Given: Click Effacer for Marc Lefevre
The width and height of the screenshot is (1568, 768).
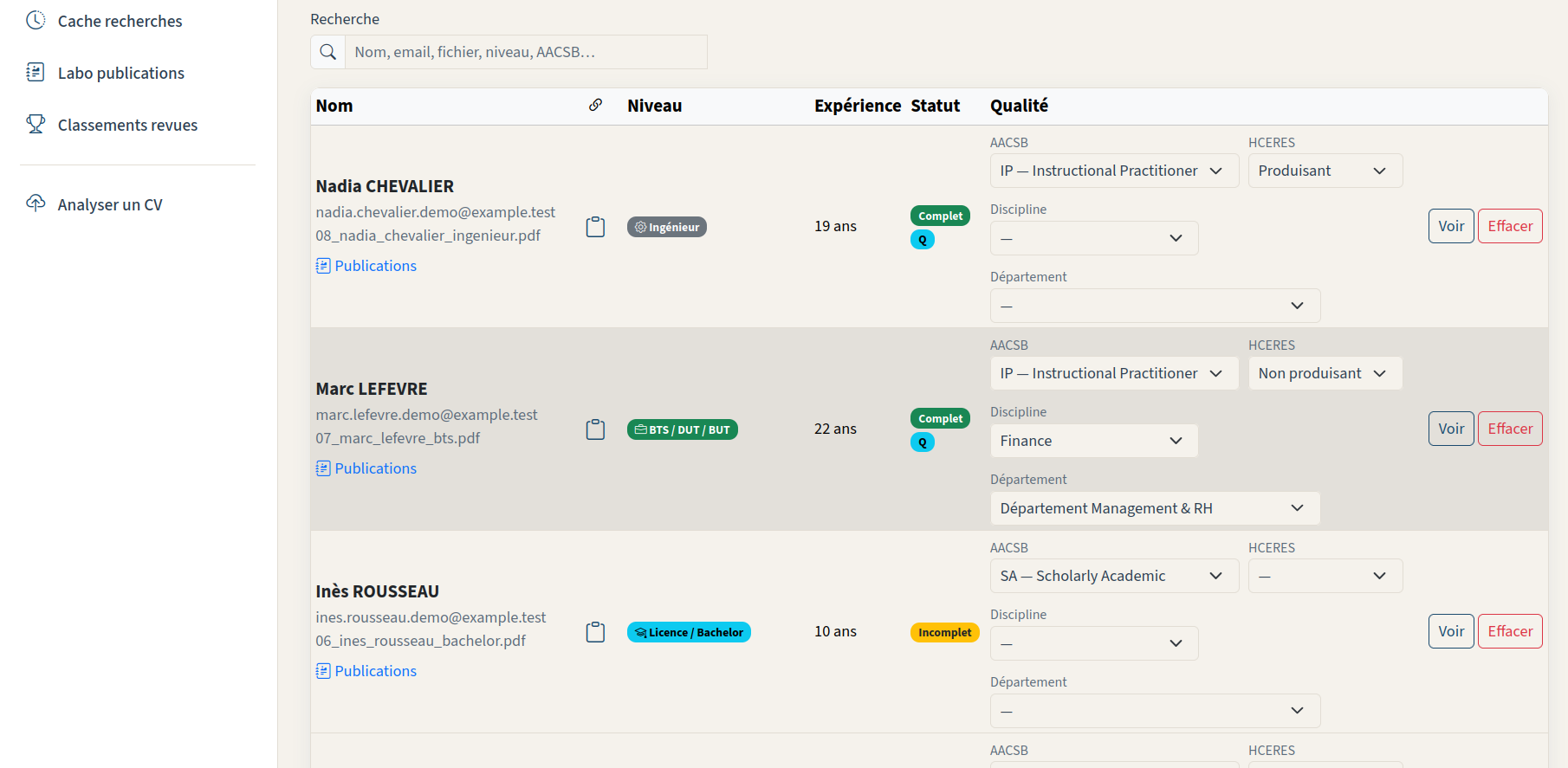Looking at the screenshot, I should coord(1510,429).
